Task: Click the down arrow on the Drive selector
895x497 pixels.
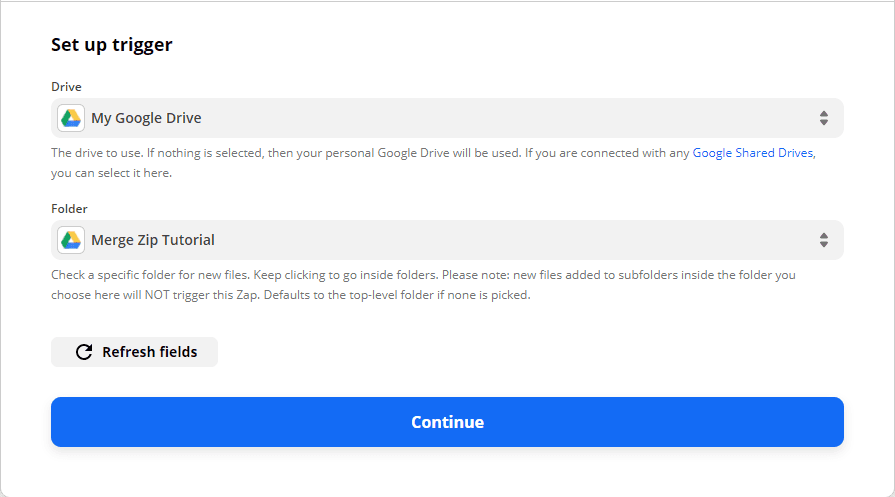Action: (824, 123)
